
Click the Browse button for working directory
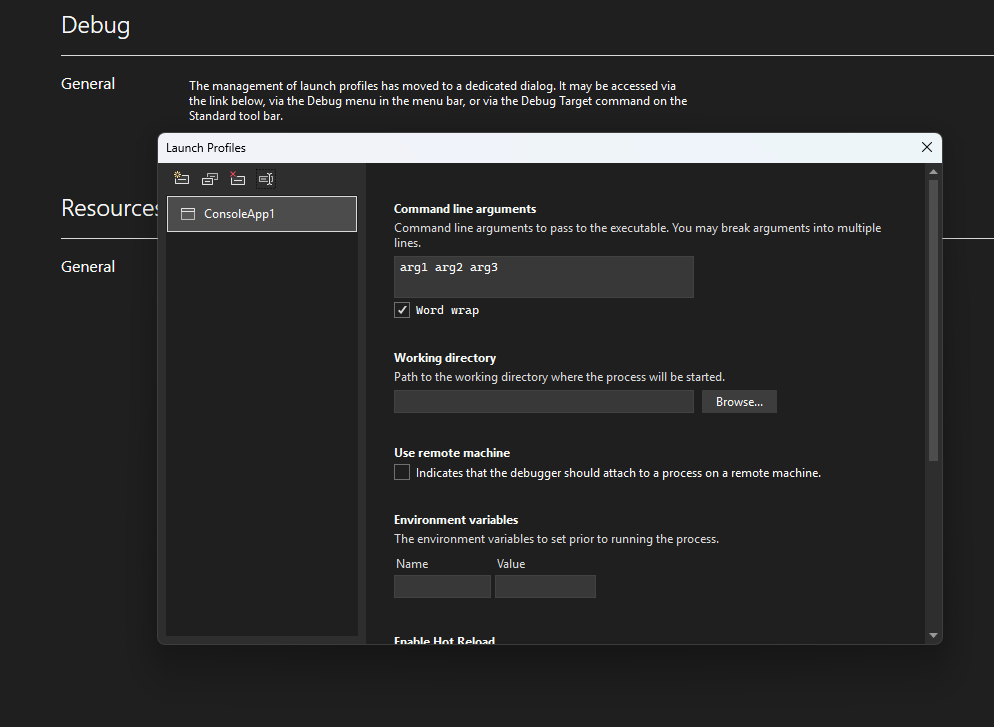(x=739, y=402)
